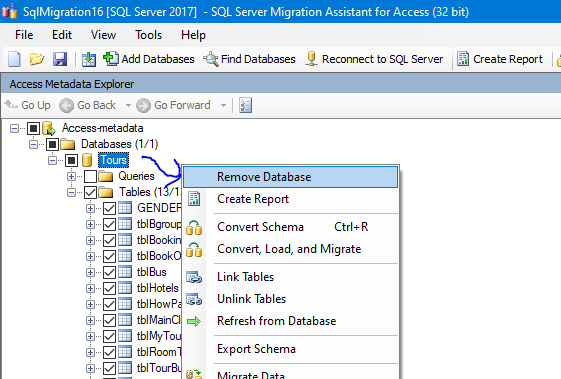Screen dimensions: 561x379
Task: Expand the tblBus table node
Action: (x=90, y=272)
